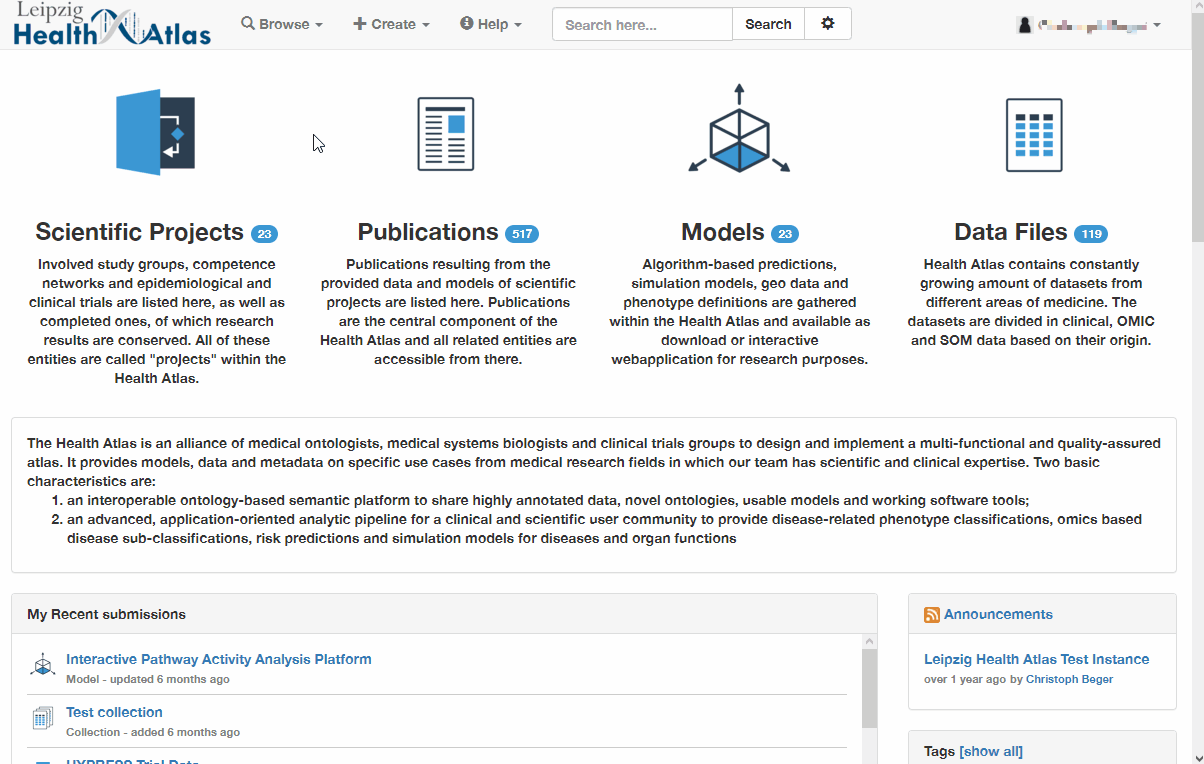Show all tags link

(x=990, y=751)
